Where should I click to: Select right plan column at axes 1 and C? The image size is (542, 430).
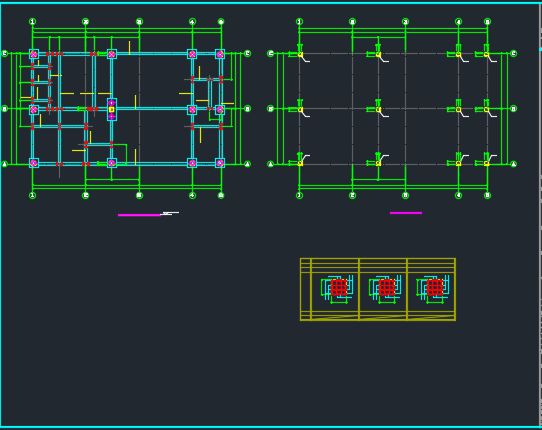pyautogui.click(x=300, y=54)
